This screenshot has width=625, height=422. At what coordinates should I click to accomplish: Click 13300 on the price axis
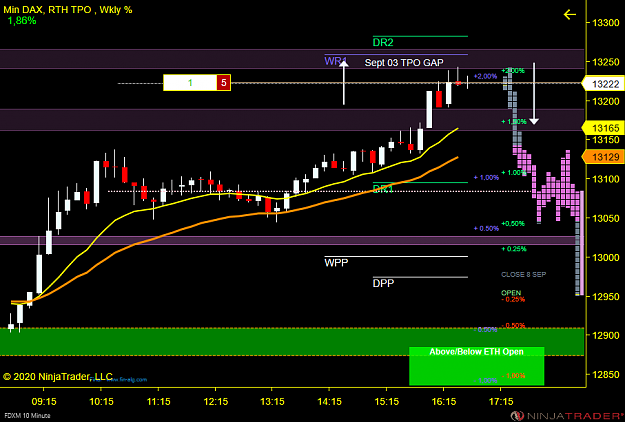coord(606,23)
